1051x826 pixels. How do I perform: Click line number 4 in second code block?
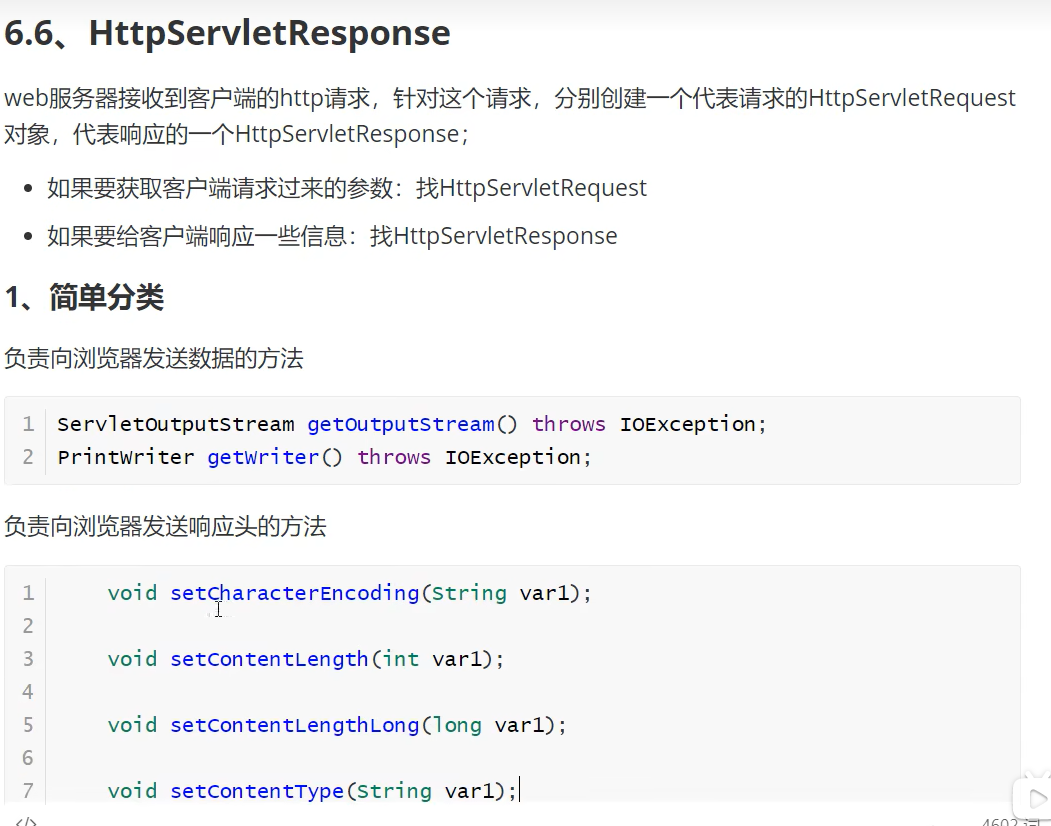click(28, 692)
